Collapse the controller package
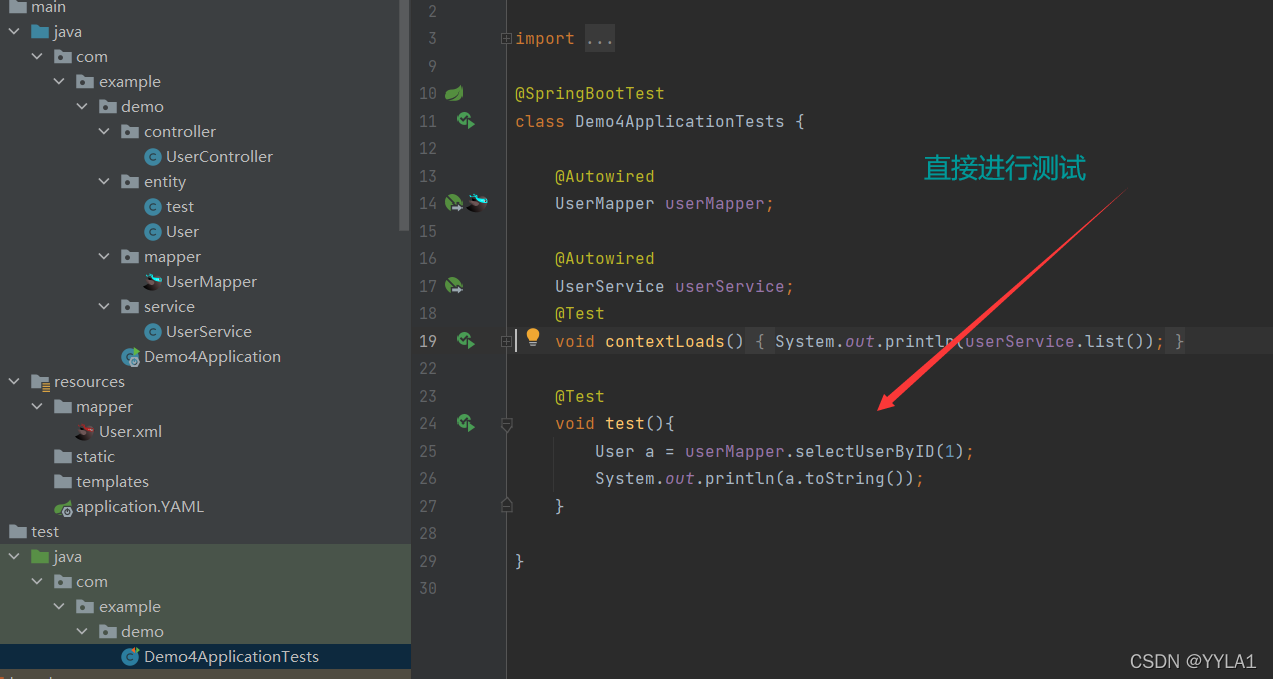 (x=104, y=132)
